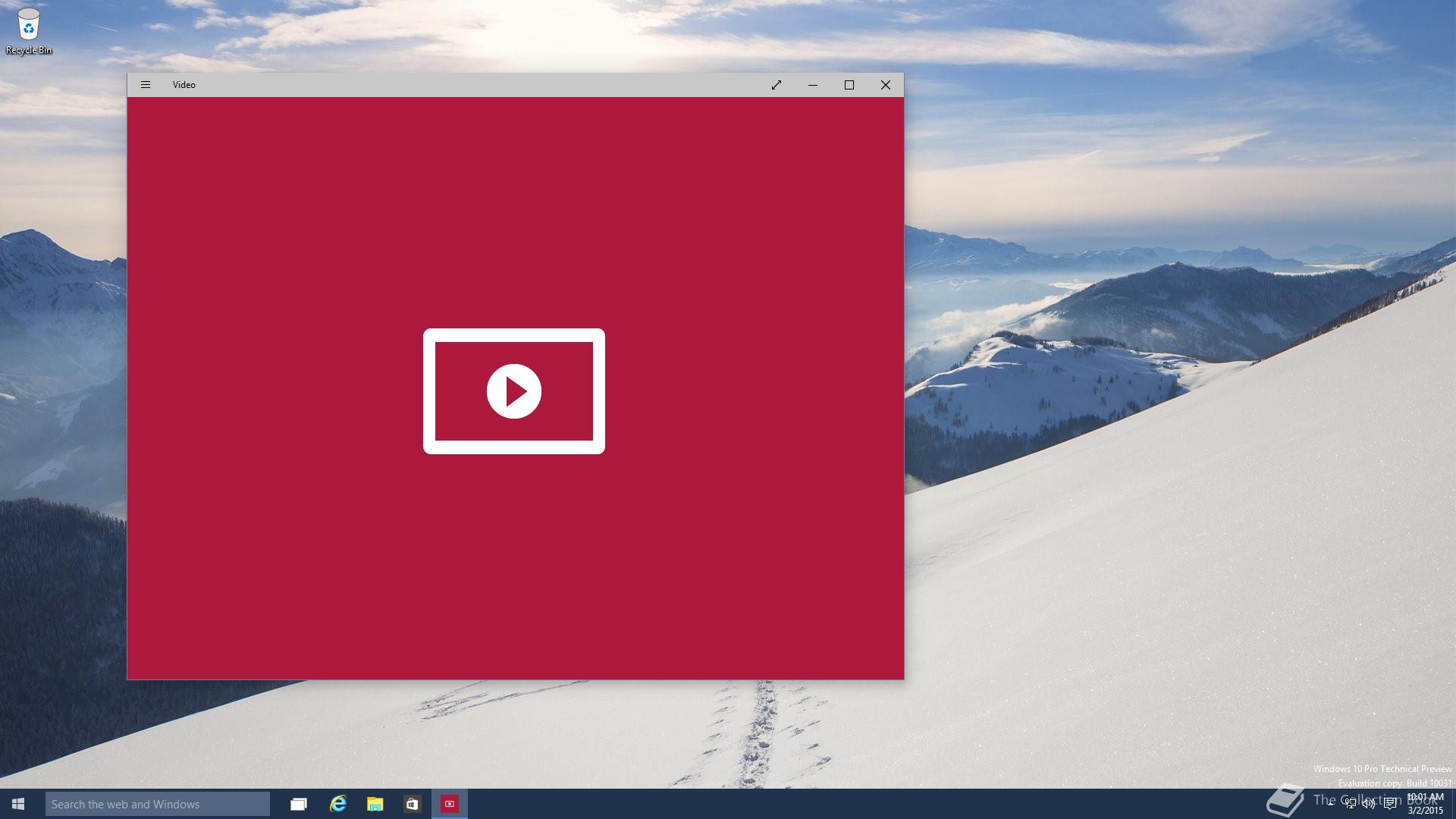This screenshot has height=819, width=1456.
Task: Open the volume control tray icon
Action: click(1369, 804)
